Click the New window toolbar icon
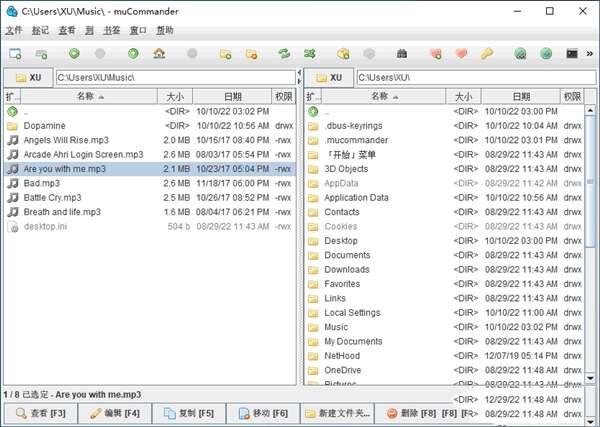This screenshot has width=600, height=427. [x=15, y=53]
